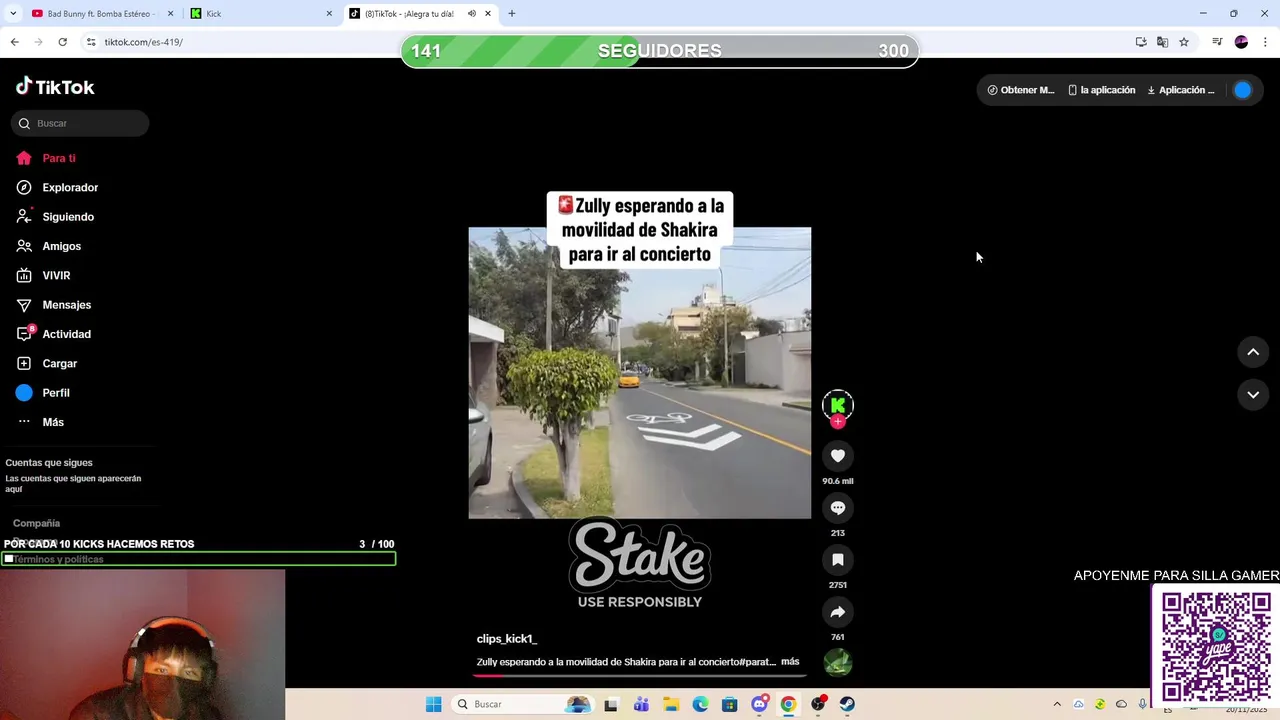Click the 'la aplicación' button
Viewport: 1280px width, 720px height.
coord(1102,90)
